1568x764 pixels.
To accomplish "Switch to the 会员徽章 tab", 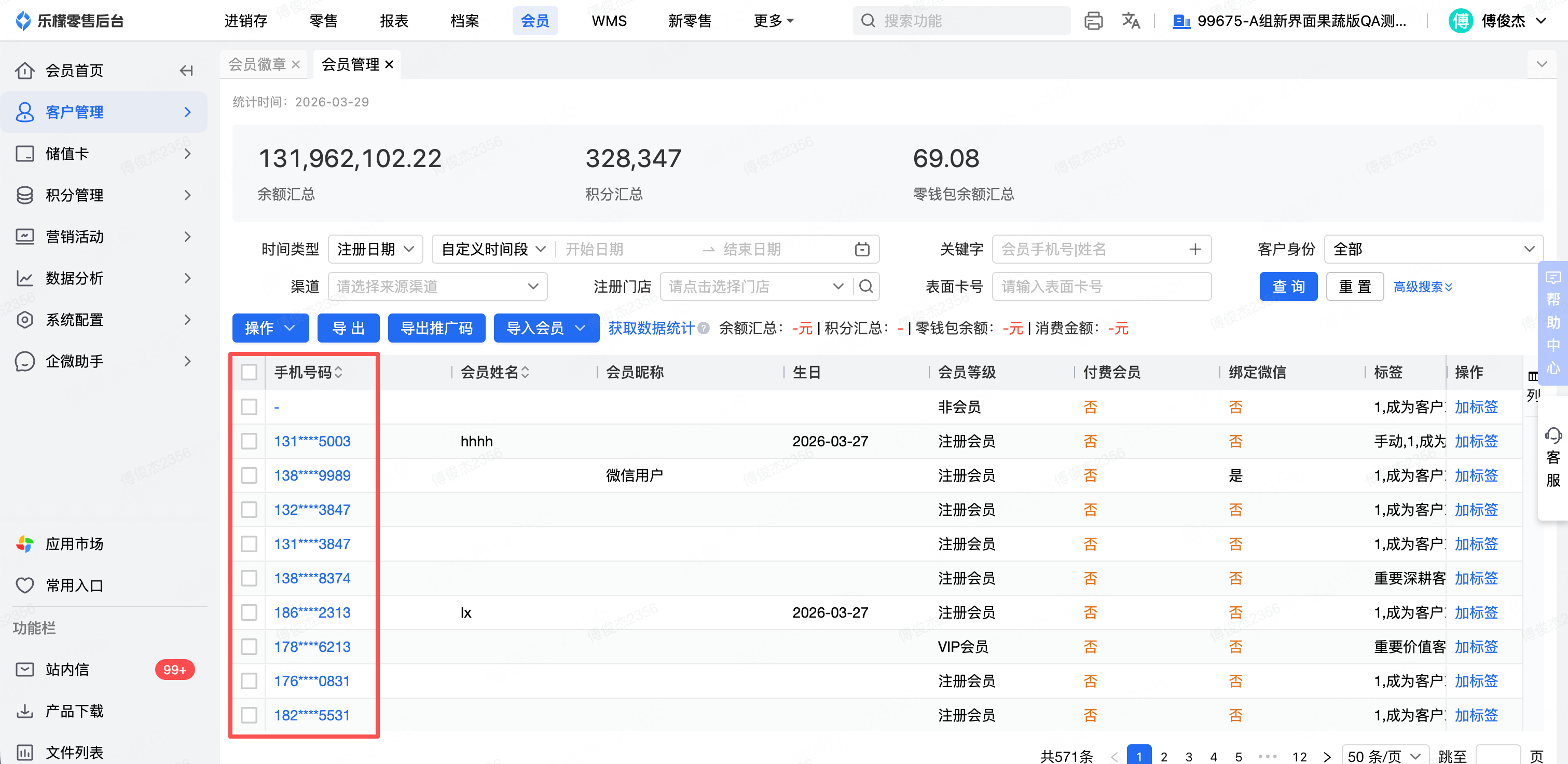I will point(257,64).
